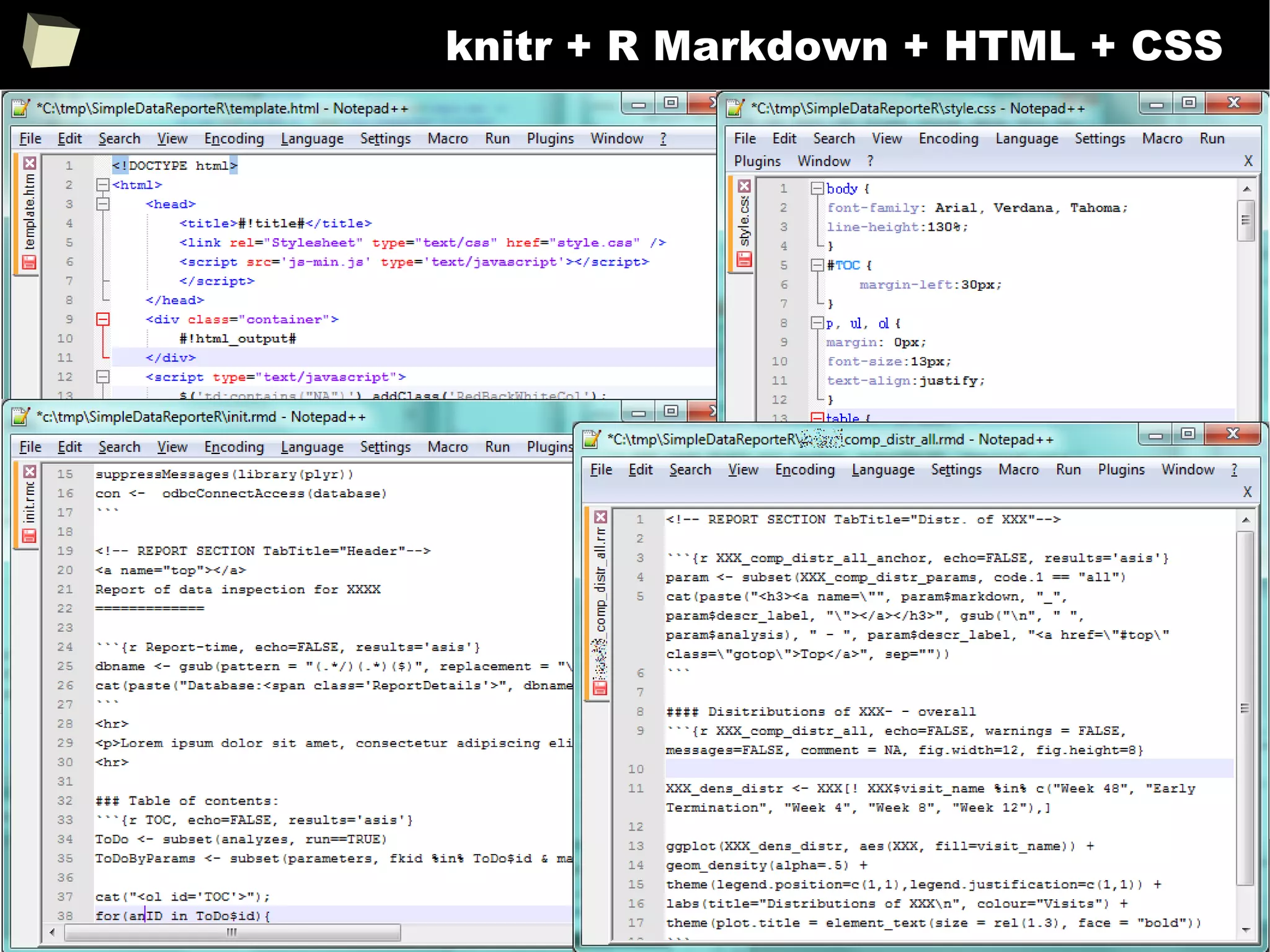Viewport: 1270px width, 952px height.
Task: Minimize the init.rmd Notepad++ window
Action: tap(638, 412)
